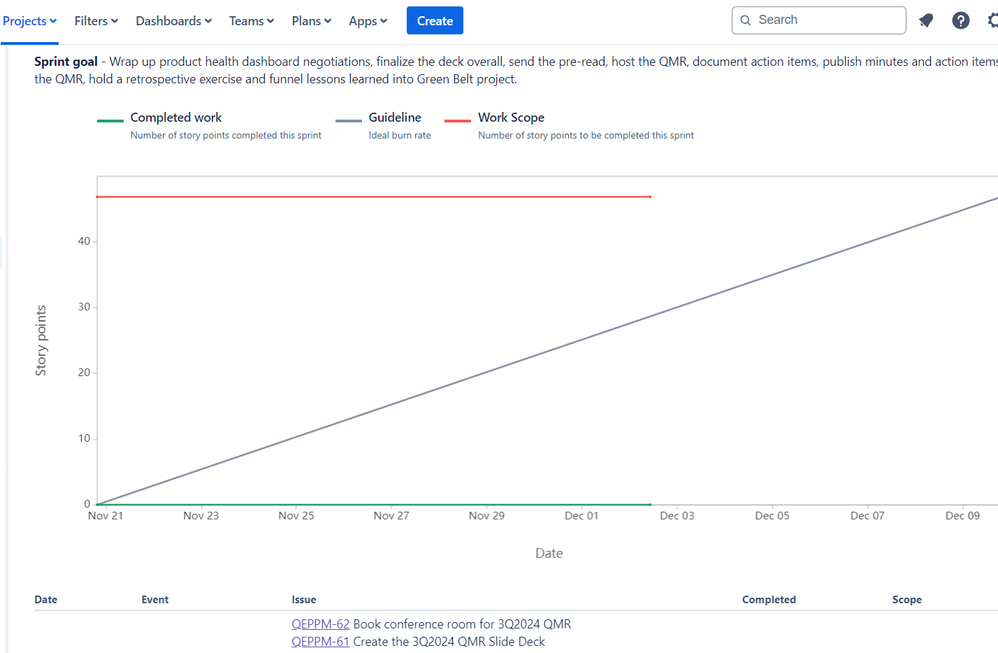Click the Nov 27 axis label

click(x=391, y=516)
